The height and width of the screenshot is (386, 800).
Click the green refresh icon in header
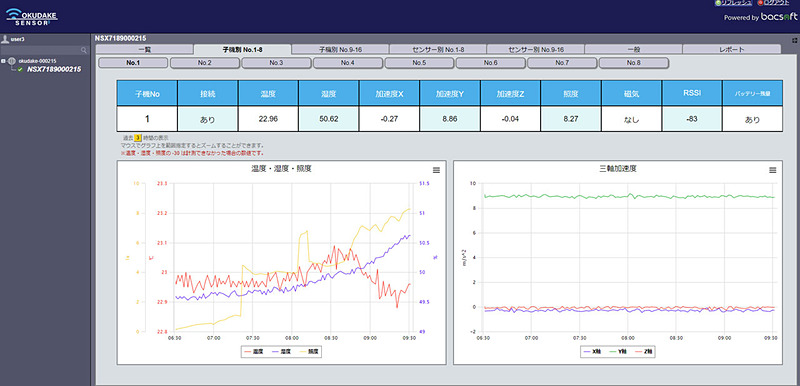(x=718, y=3)
